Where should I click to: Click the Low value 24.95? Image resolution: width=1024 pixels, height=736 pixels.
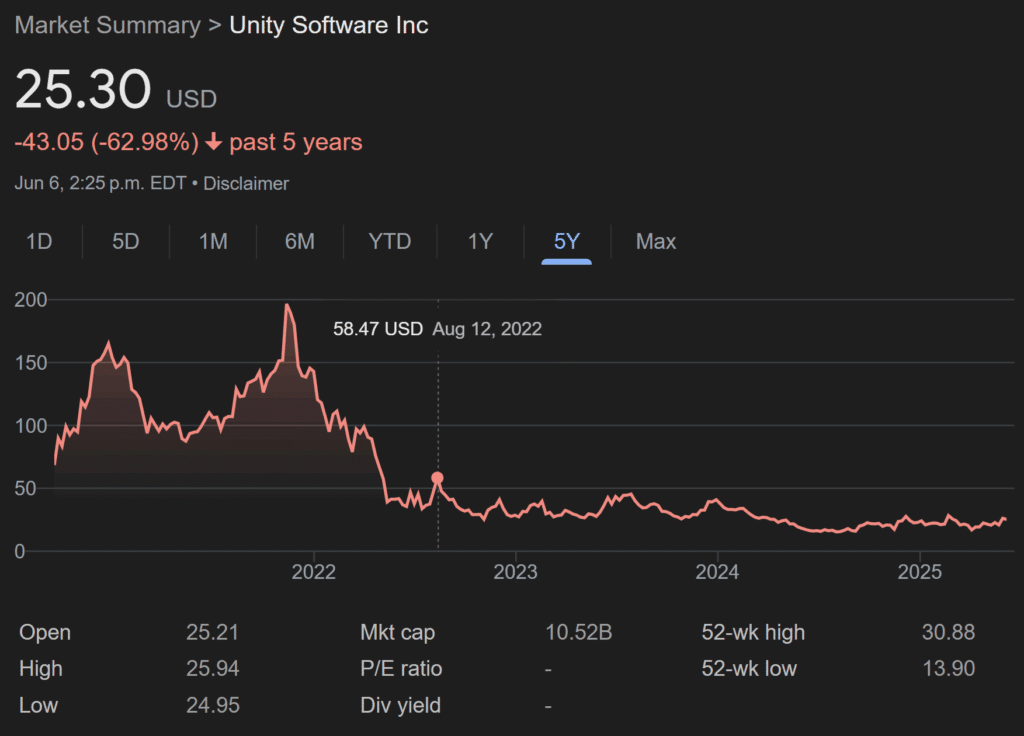coord(212,705)
